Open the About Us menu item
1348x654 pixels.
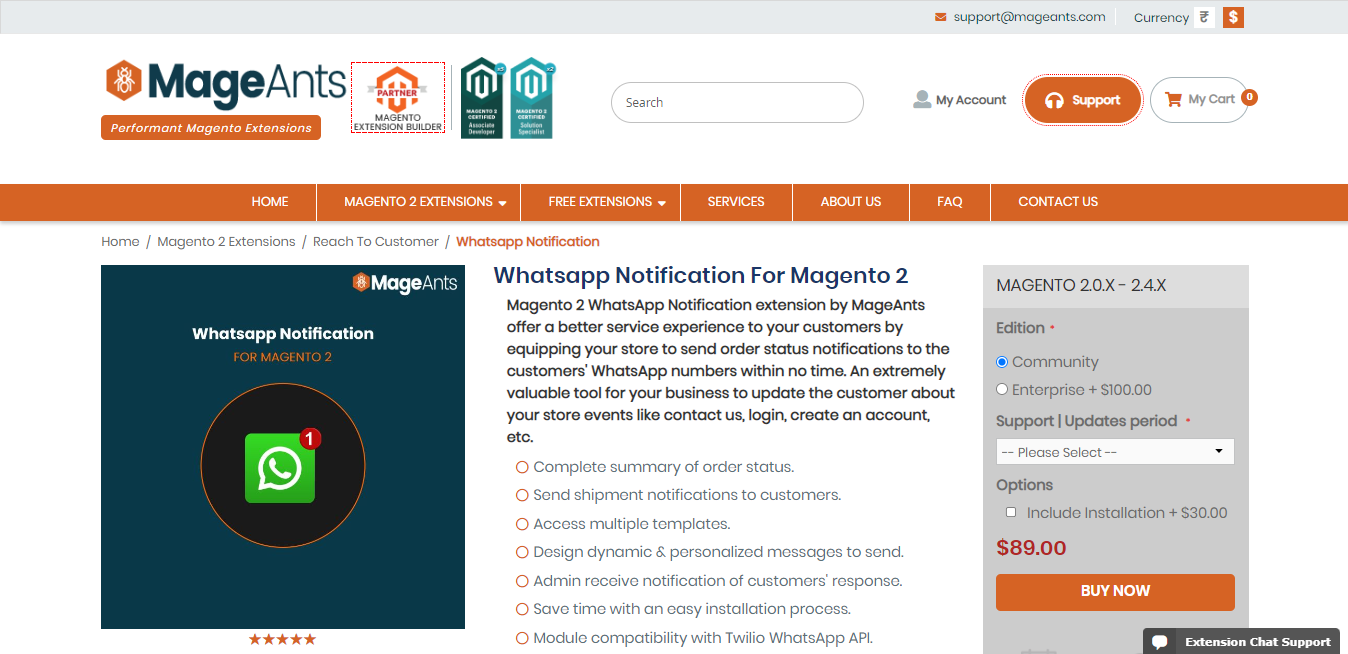(x=851, y=202)
